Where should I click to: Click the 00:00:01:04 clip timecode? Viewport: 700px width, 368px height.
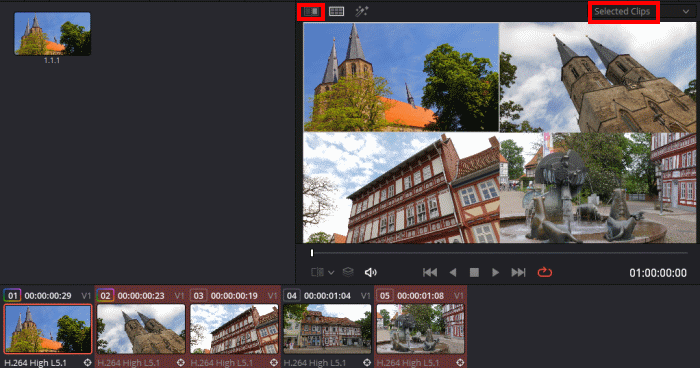pos(327,296)
